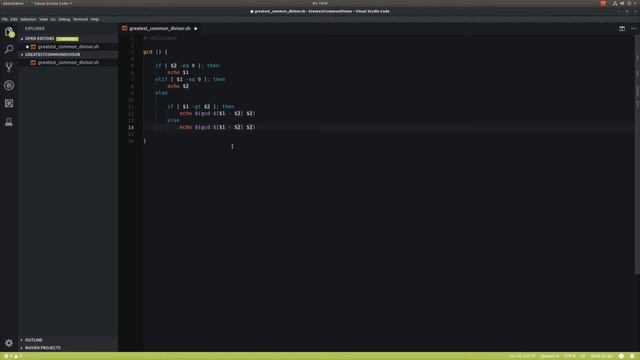The width and height of the screenshot is (640, 360).
Task: Open the Help menu
Action: coord(95,19)
